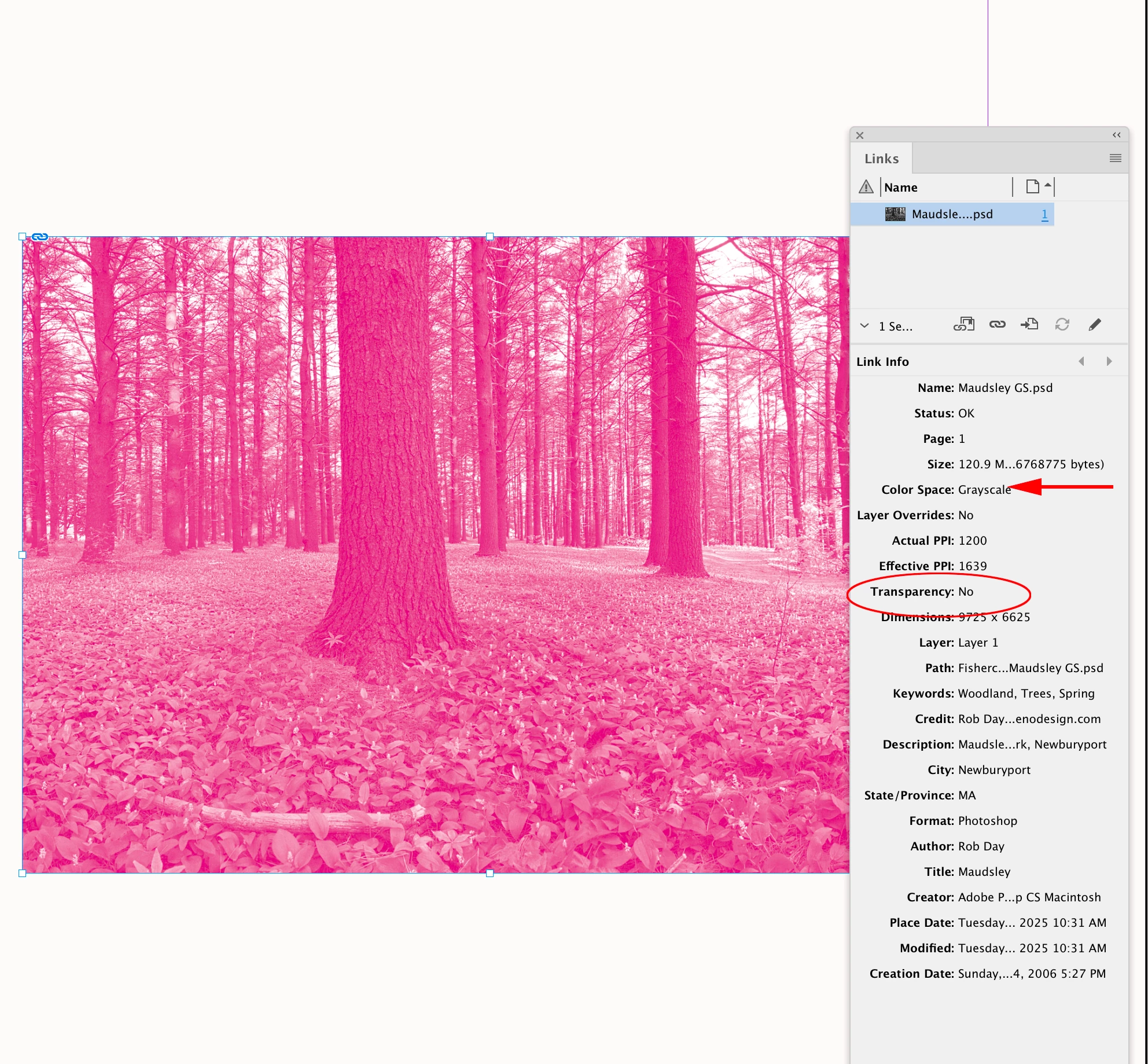Click the Update Link refresh icon
This screenshot has height=1064, width=1148.
1062,325
